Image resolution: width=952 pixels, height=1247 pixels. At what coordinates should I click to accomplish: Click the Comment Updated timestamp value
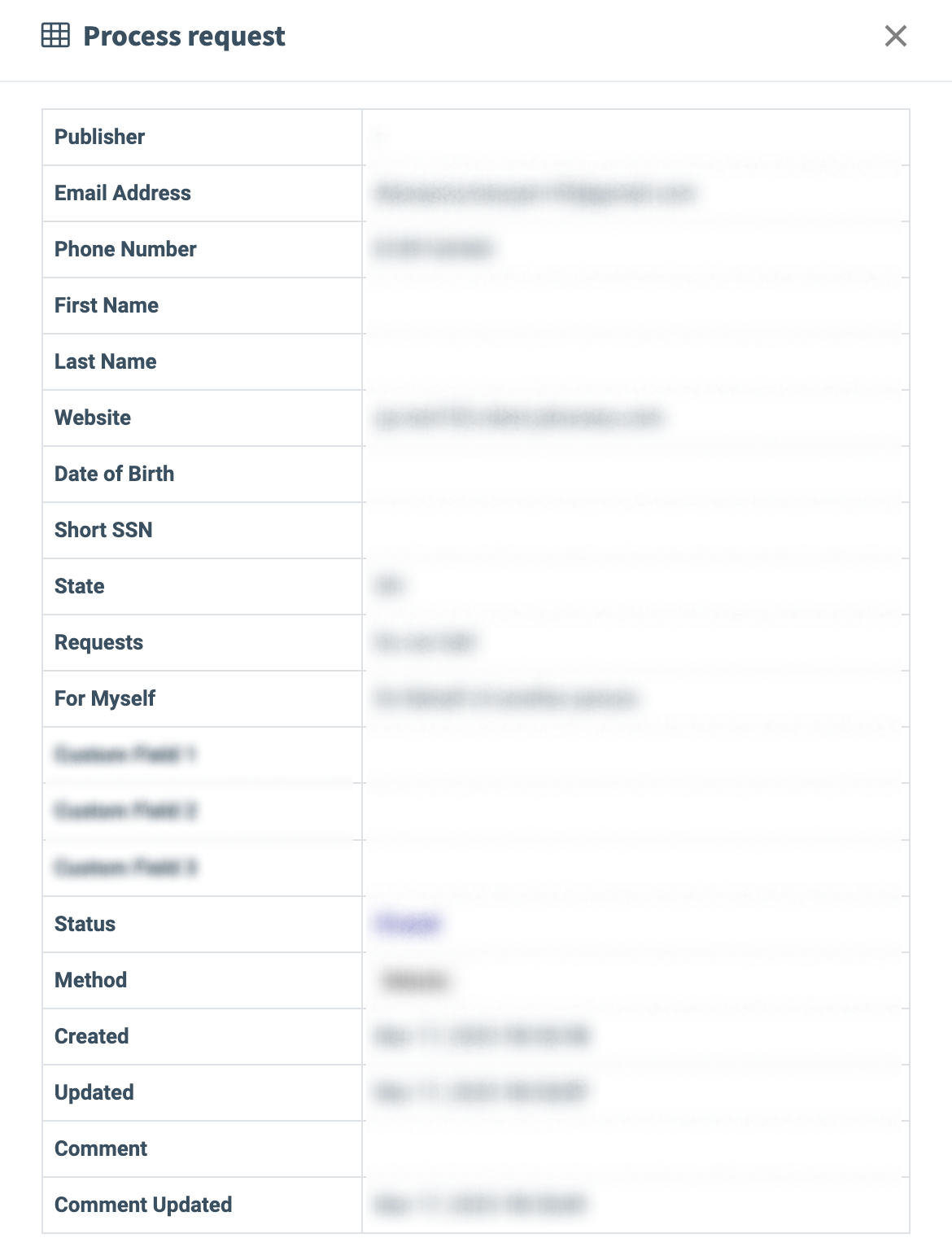480,1205
